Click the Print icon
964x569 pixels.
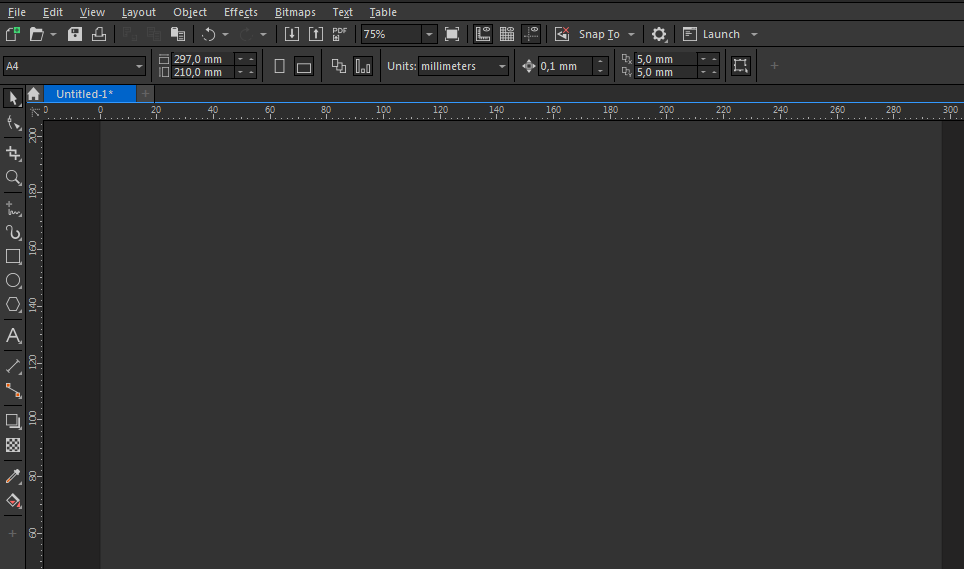tap(99, 34)
